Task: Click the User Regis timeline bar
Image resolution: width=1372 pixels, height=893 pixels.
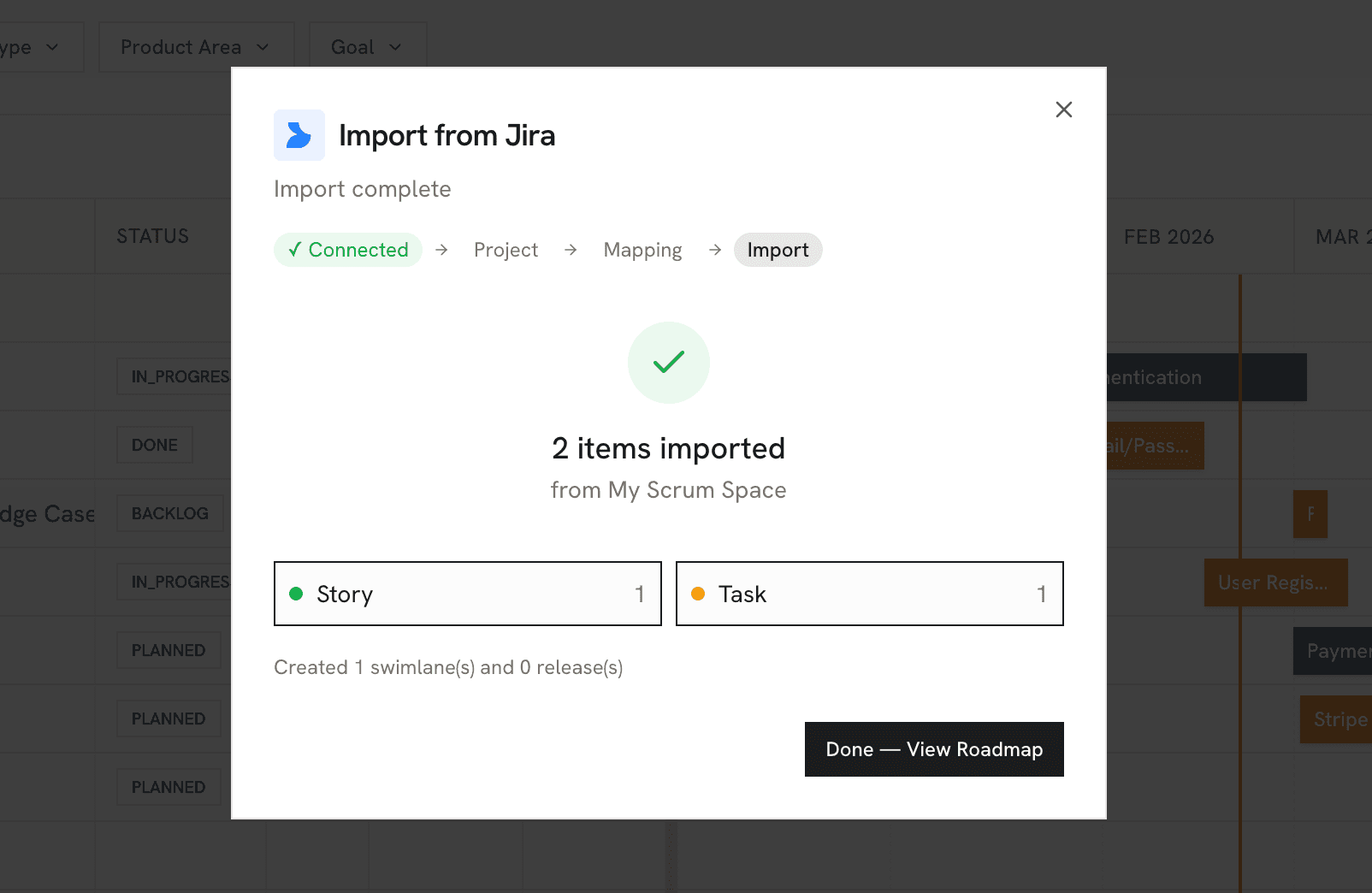Action: 1275,583
